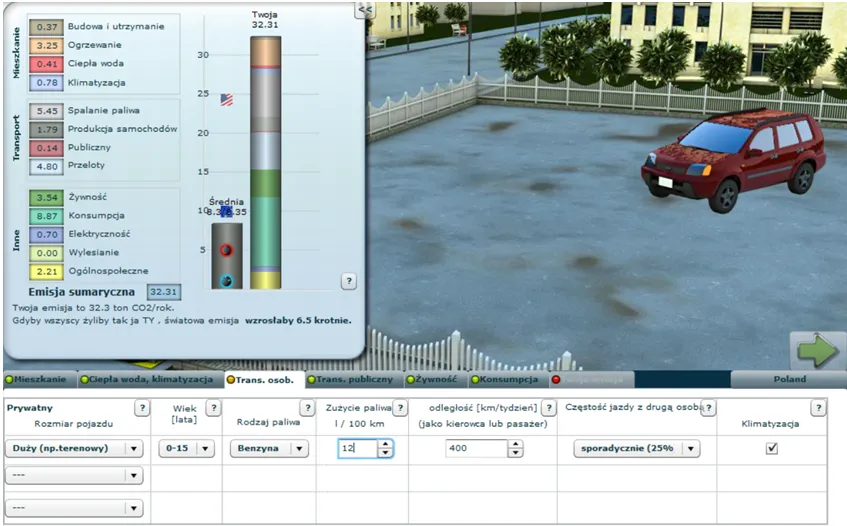Screen dimensions: 847x526
Task: Open help for Częstość jazdy z drugą osobą
Action: click(708, 408)
